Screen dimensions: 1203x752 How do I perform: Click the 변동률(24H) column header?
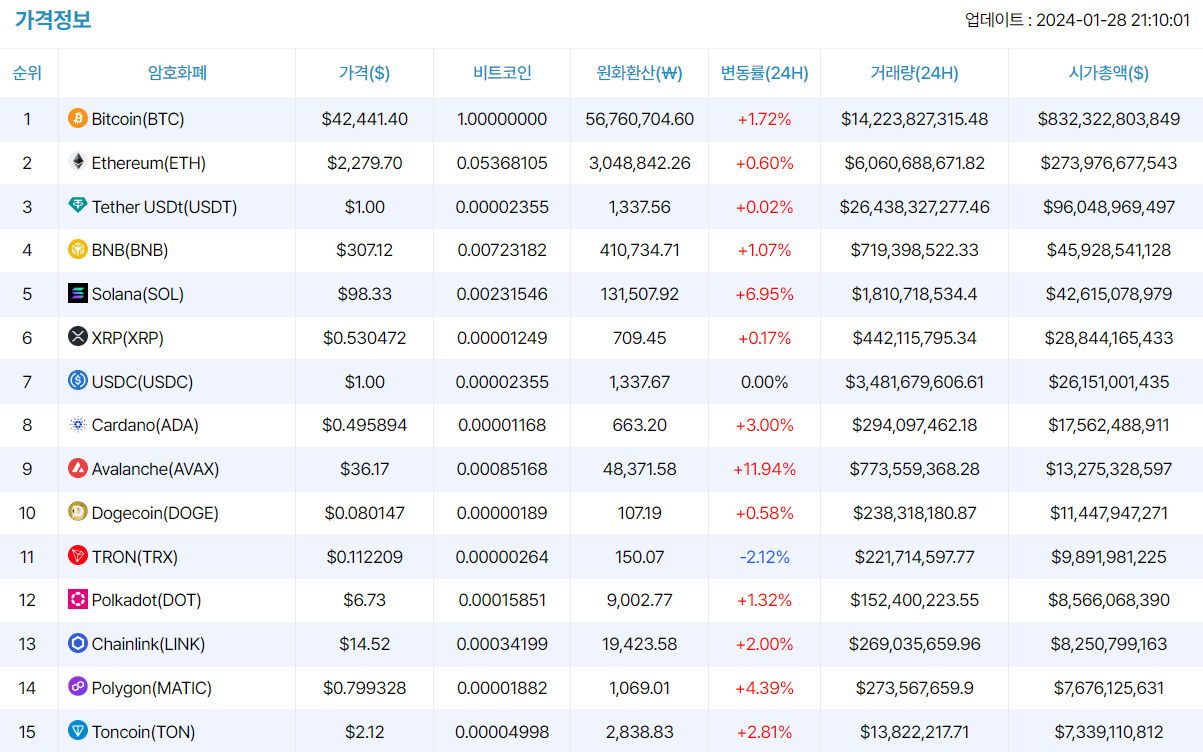[765, 73]
